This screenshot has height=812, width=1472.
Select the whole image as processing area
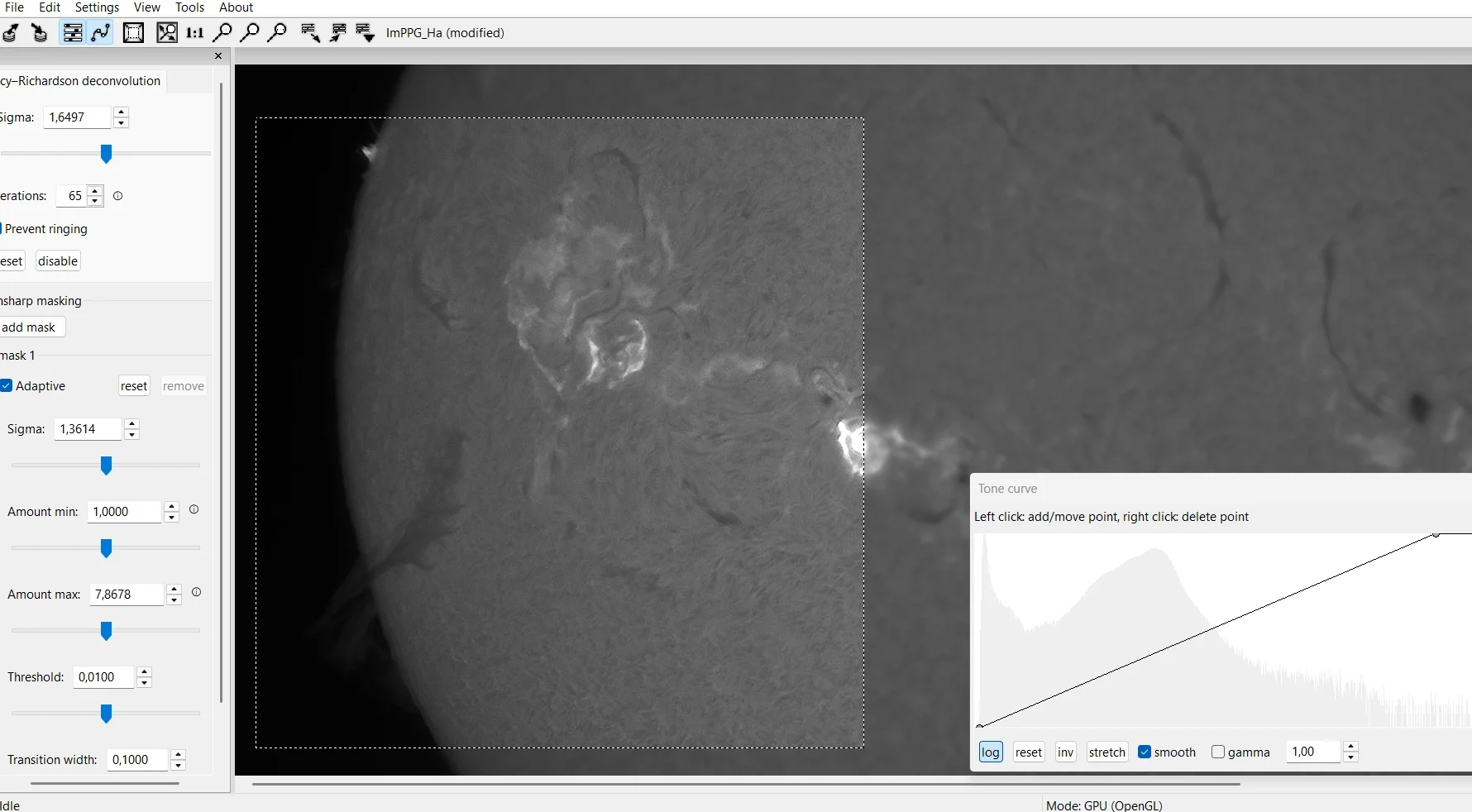coord(134,33)
